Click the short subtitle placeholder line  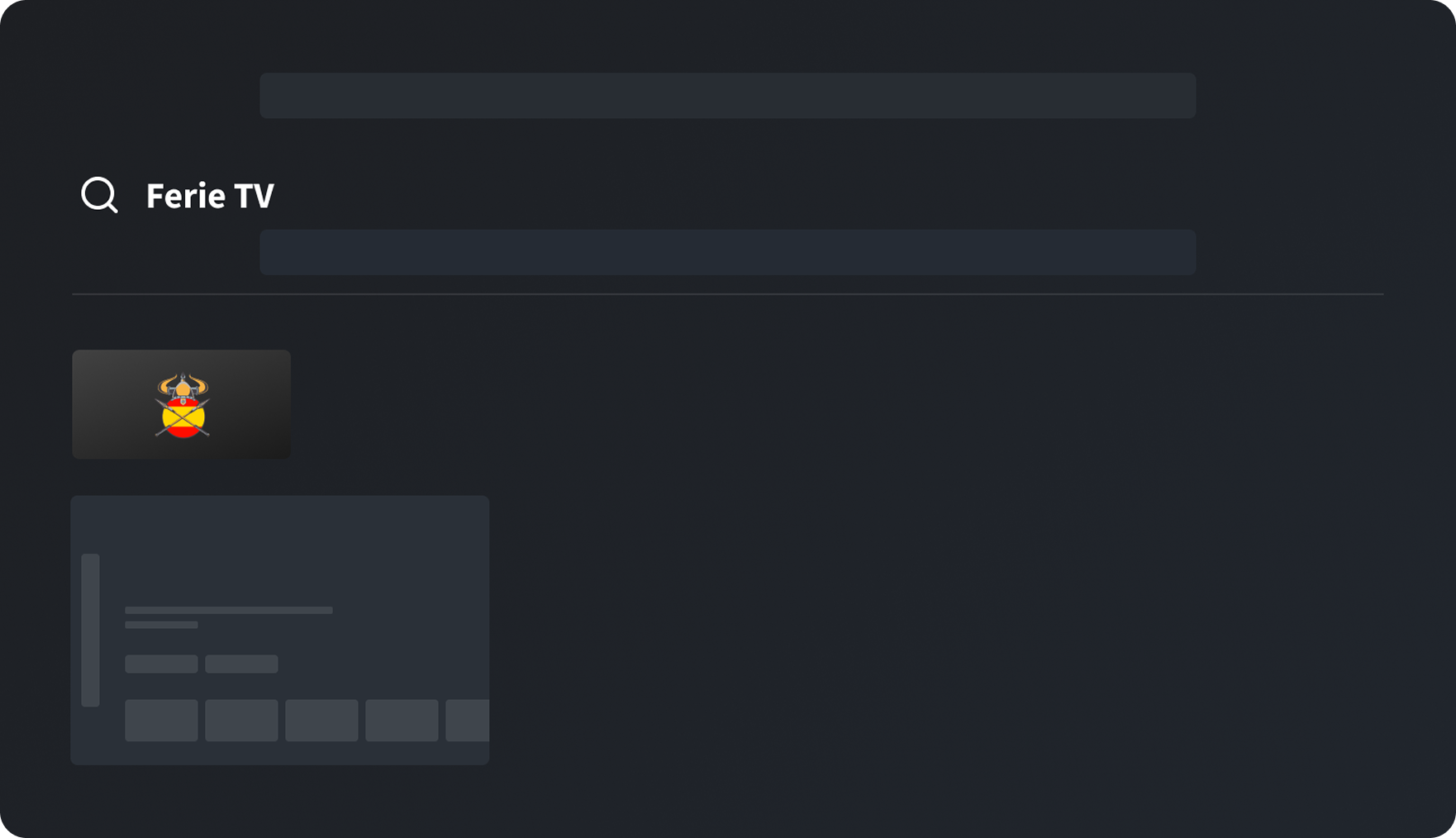click(161, 625)
